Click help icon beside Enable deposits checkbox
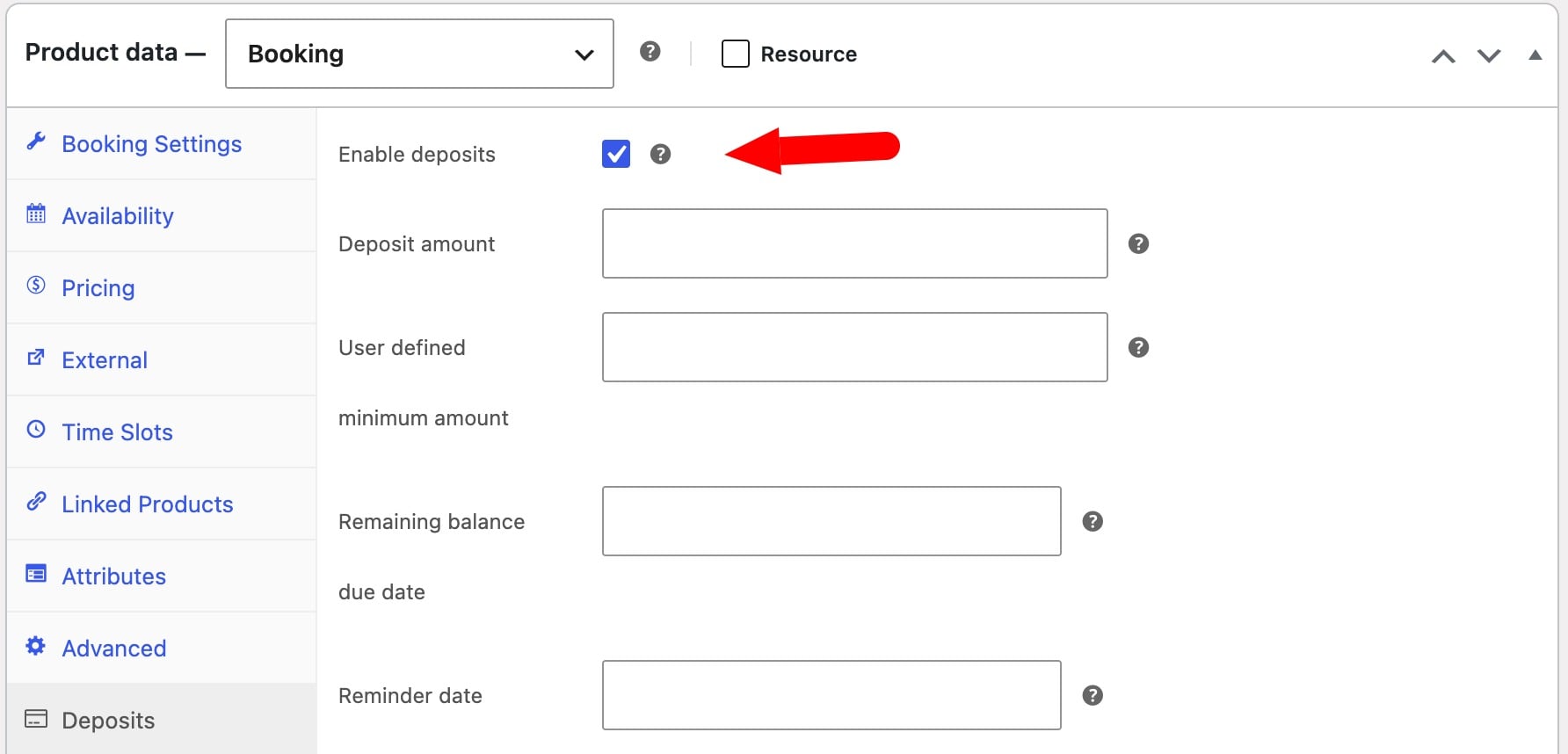This screenshot has height=754, width=1568. pos(660,154)
